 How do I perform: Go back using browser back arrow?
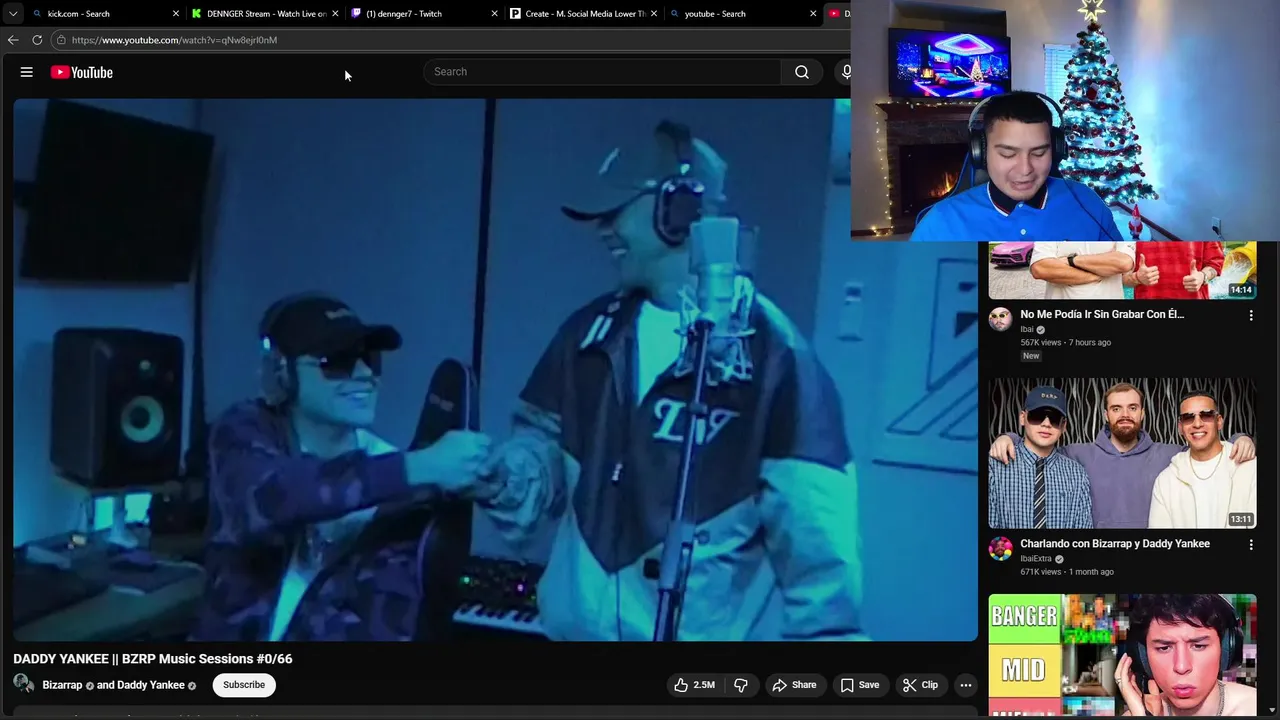pos(13,40)
